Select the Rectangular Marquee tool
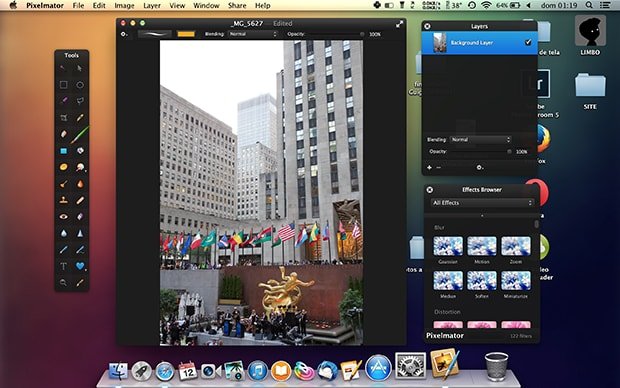 pyautogui.click(x=63, y=85)
